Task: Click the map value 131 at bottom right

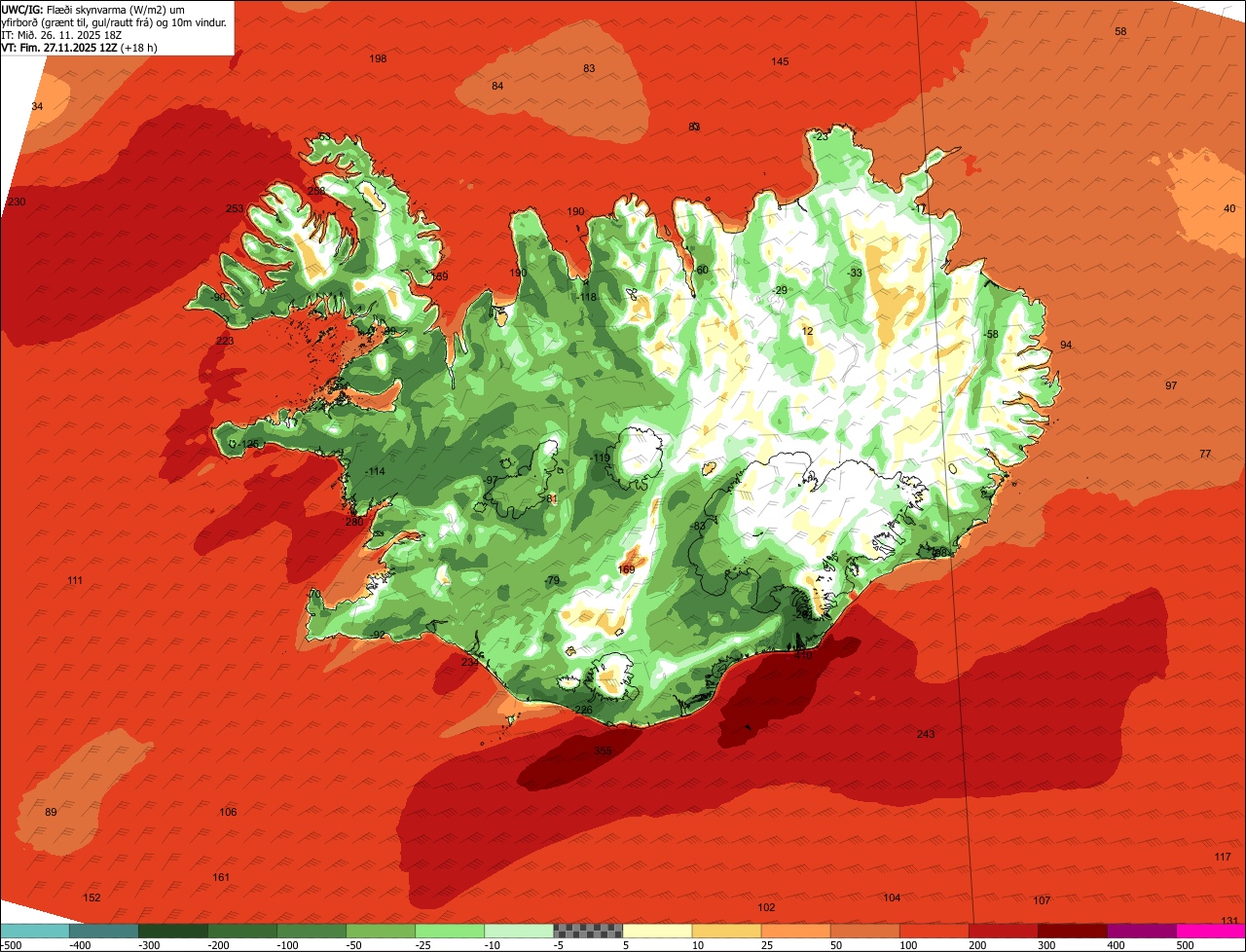Action: coord(1229,921)
